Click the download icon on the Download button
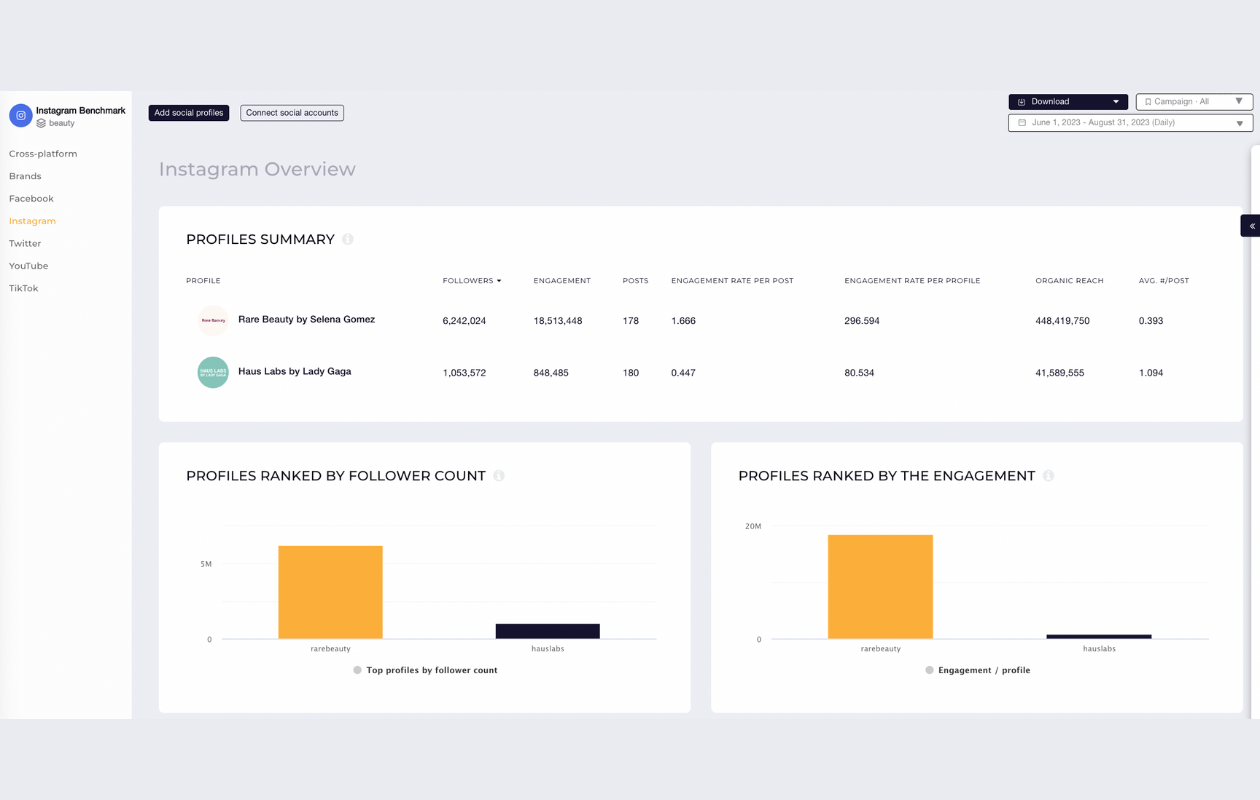Image resolution: width=1260 pixels, height=800 pixels. click(x=1022, y=102)
